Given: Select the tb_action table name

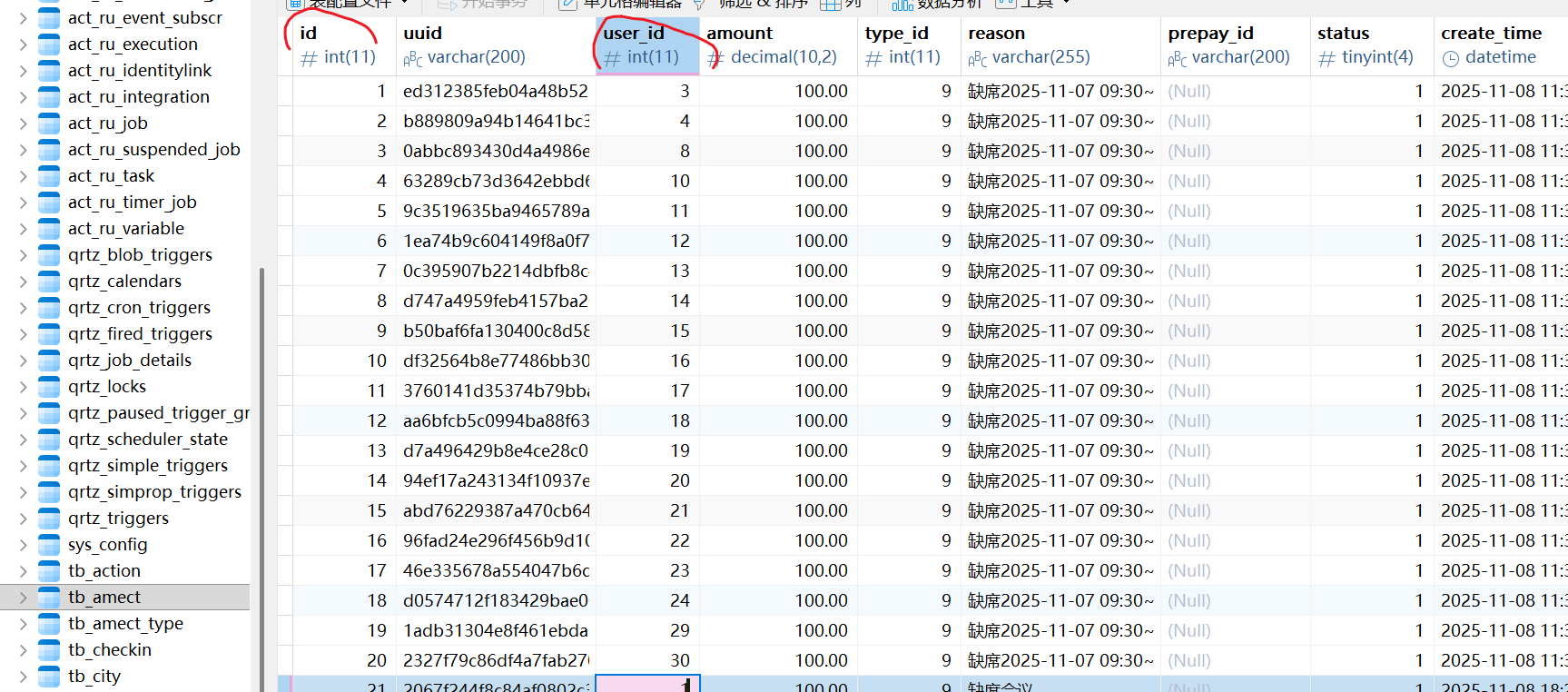Looking at the screenshot, I should point(104,571).
